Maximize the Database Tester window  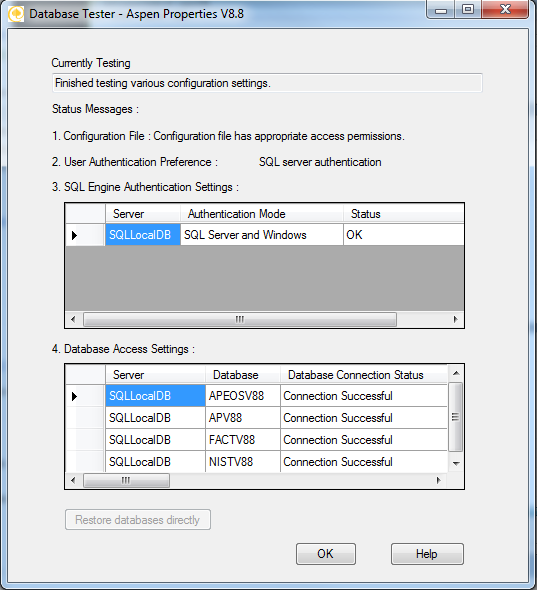click(x=468, y=10)
